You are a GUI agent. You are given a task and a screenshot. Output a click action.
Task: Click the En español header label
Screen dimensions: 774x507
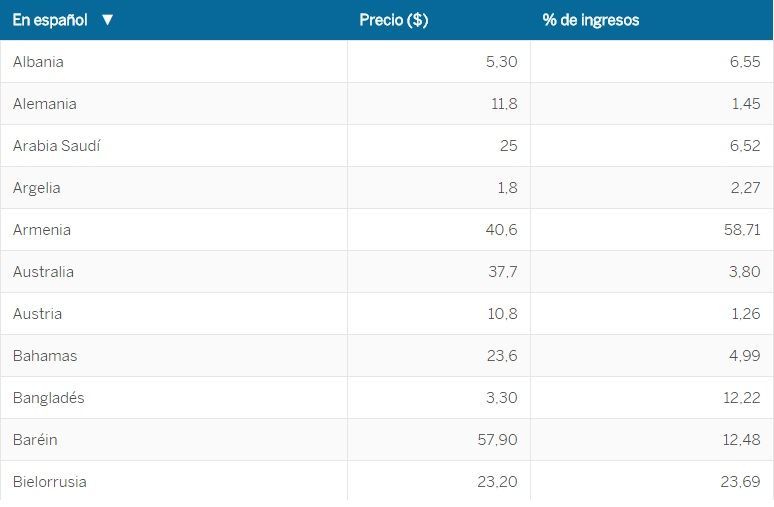(50, 20)
